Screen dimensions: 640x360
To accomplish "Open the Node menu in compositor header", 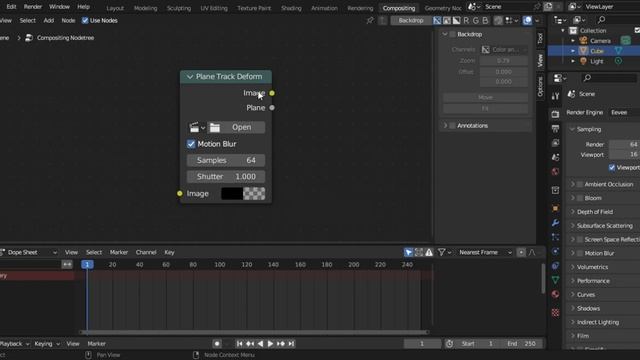I will 68,20.
